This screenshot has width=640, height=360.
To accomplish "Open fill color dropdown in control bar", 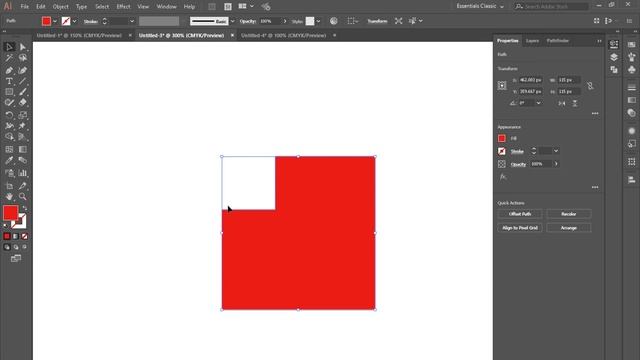I will [55, 21].
